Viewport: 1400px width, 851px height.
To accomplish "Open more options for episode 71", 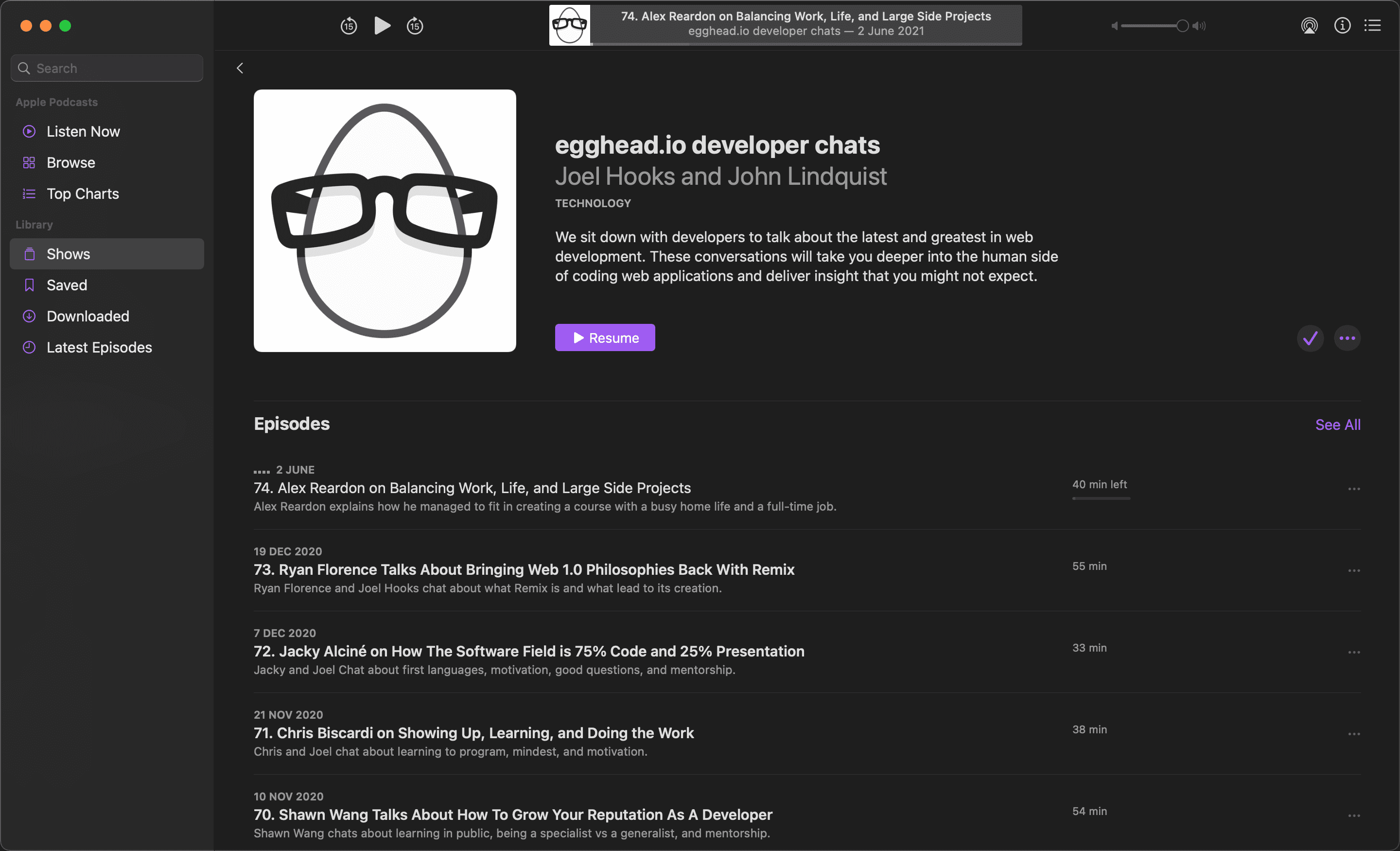I will click(1354, 734).
